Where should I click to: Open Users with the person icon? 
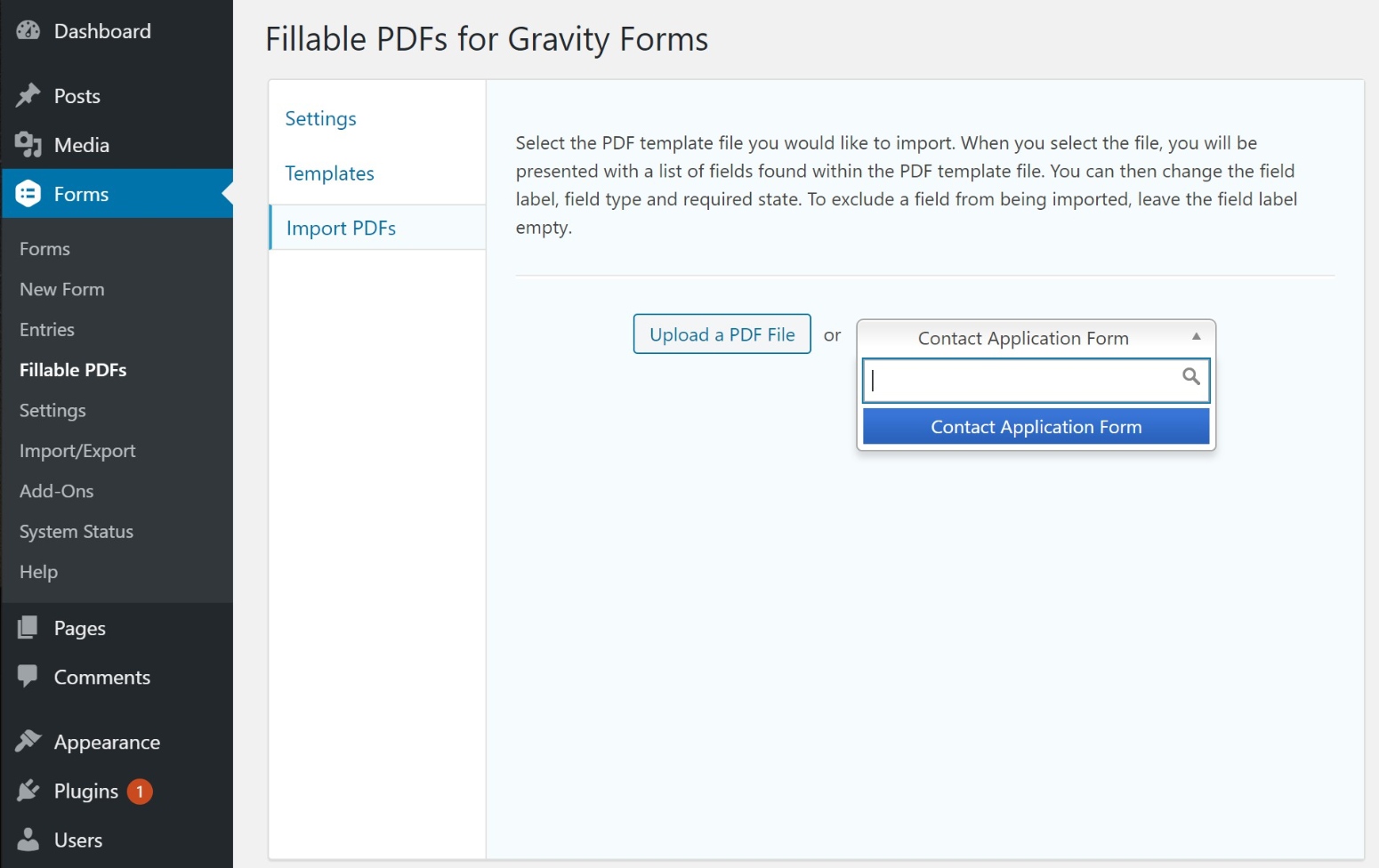(28, 839)
